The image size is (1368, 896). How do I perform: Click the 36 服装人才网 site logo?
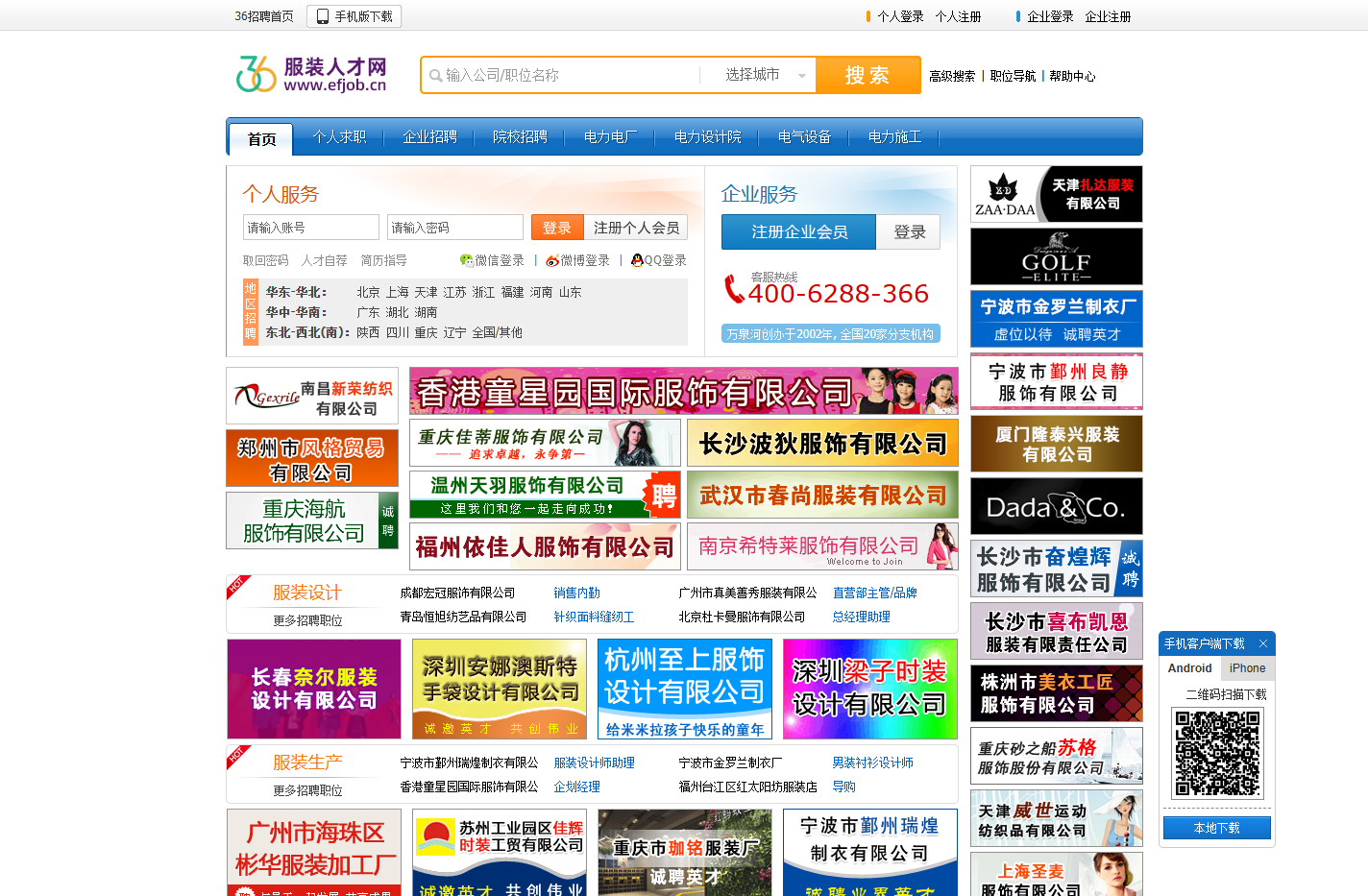(312, 74)
